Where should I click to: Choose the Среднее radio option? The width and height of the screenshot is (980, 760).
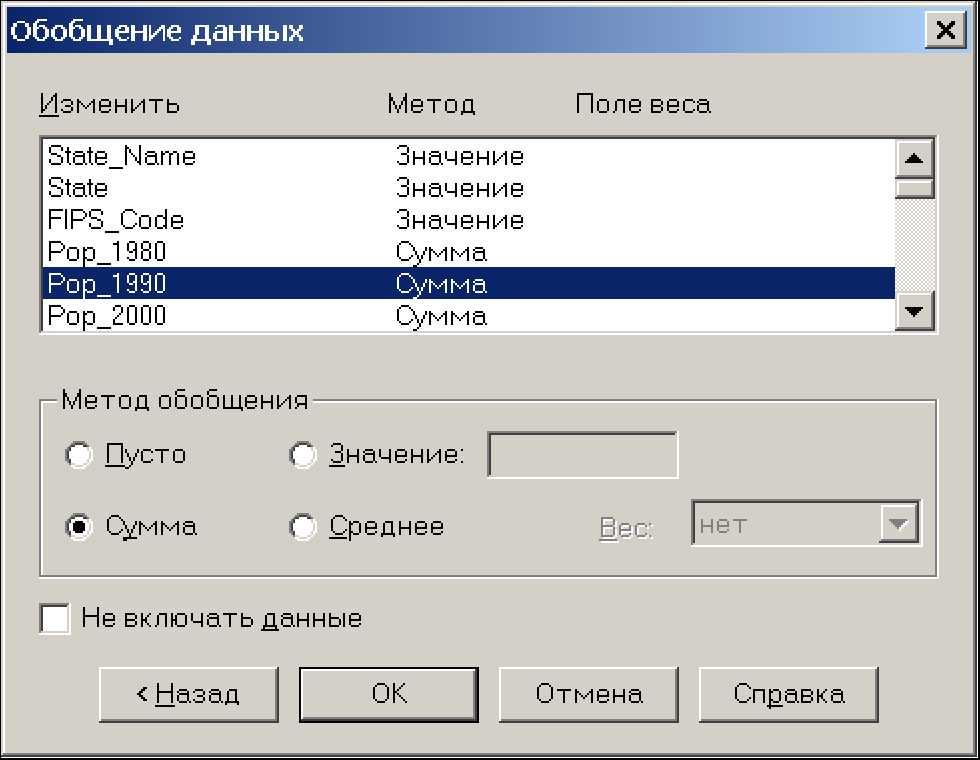pos(303,527)
